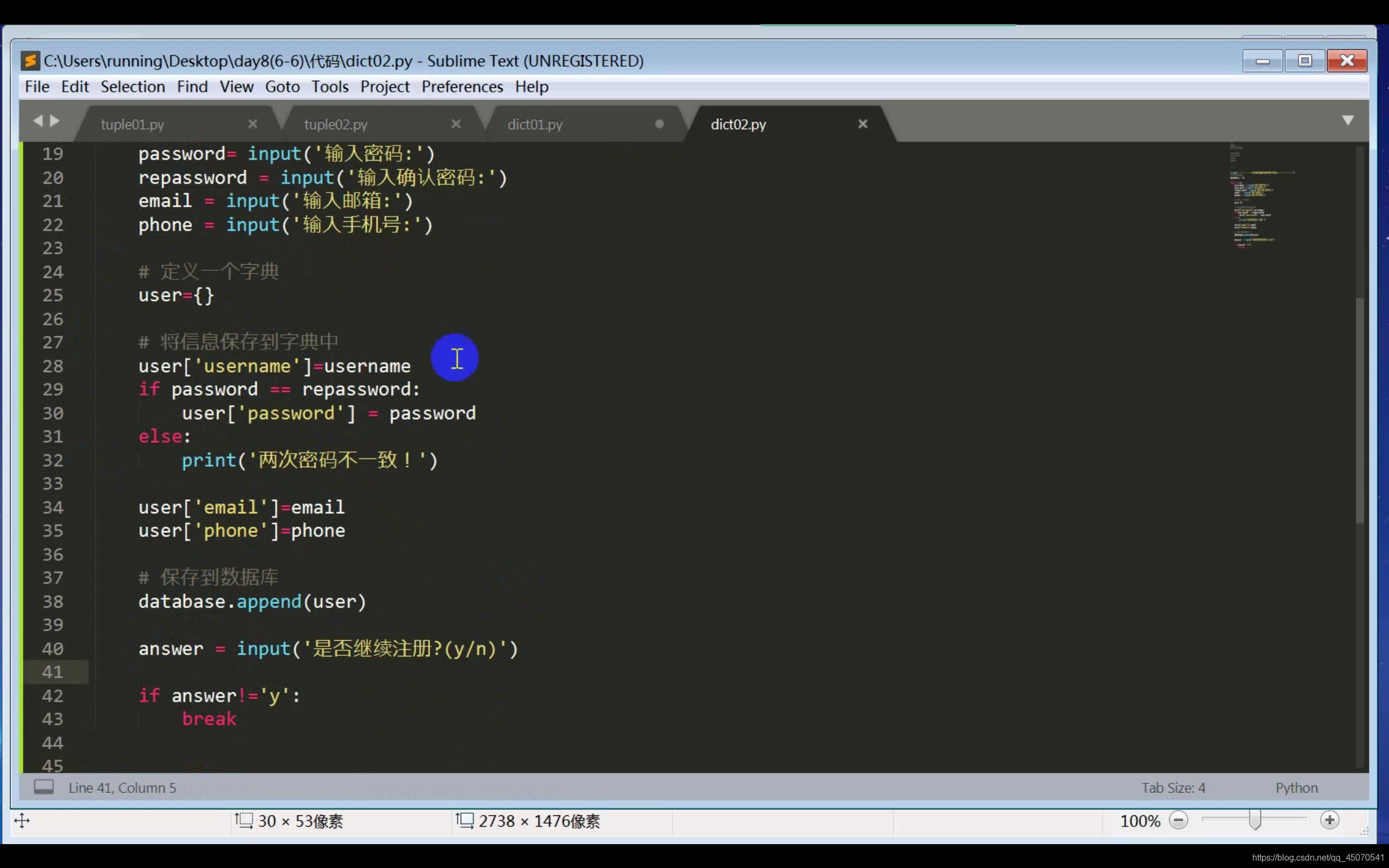The height and width of the screenshot is (868, 1389).
Task: Switch to the tuple01.py tab
Action: (x=132, y=125)
